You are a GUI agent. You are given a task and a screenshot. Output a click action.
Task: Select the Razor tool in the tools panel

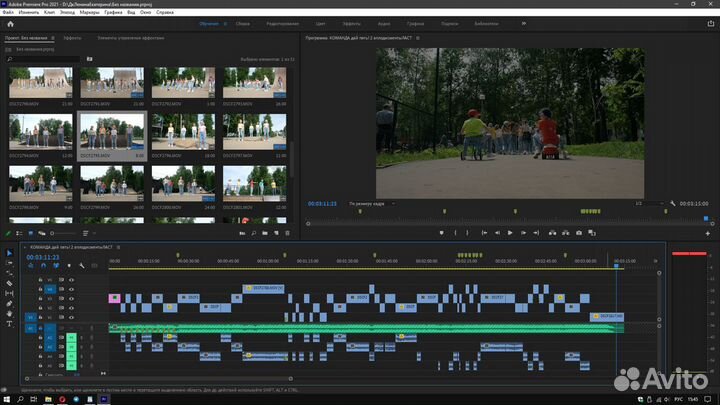click(x=10, y=283)
